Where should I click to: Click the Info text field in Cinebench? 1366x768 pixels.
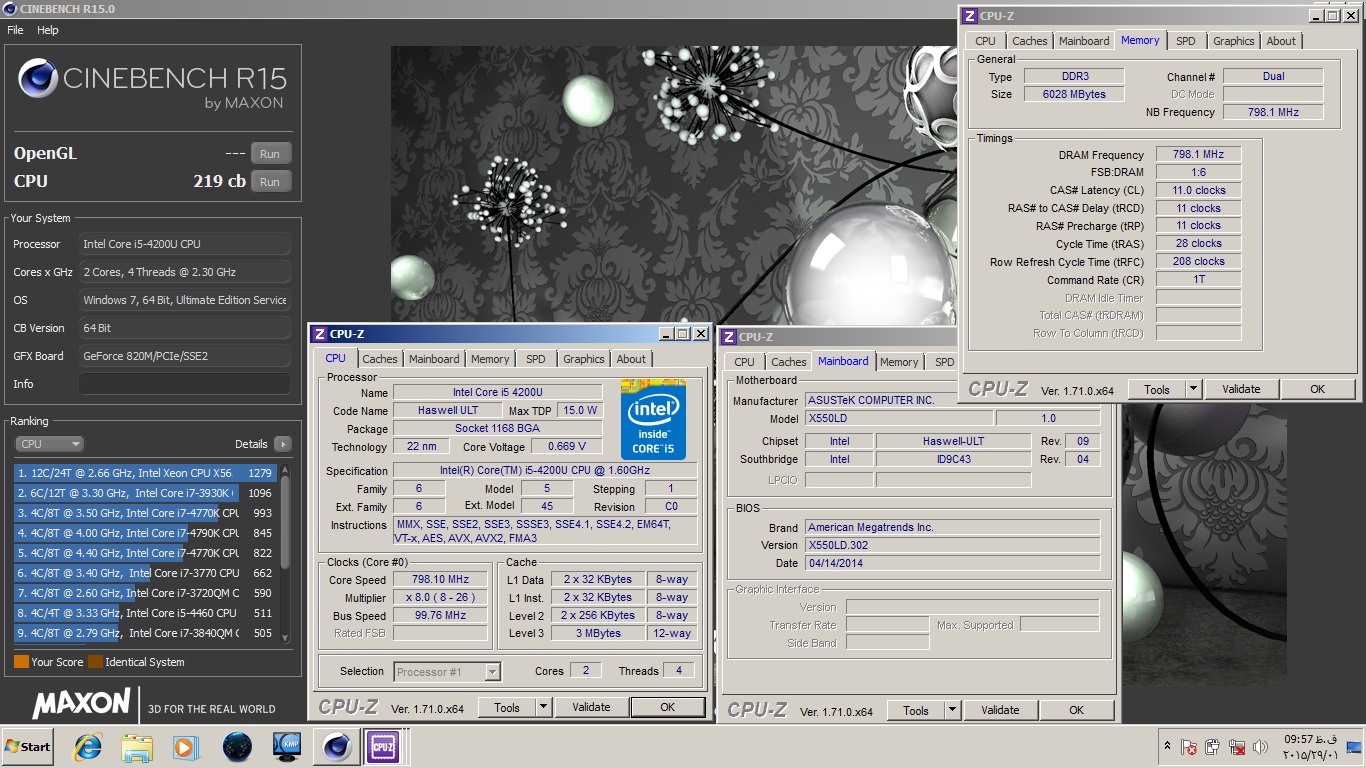click(185, 384)
